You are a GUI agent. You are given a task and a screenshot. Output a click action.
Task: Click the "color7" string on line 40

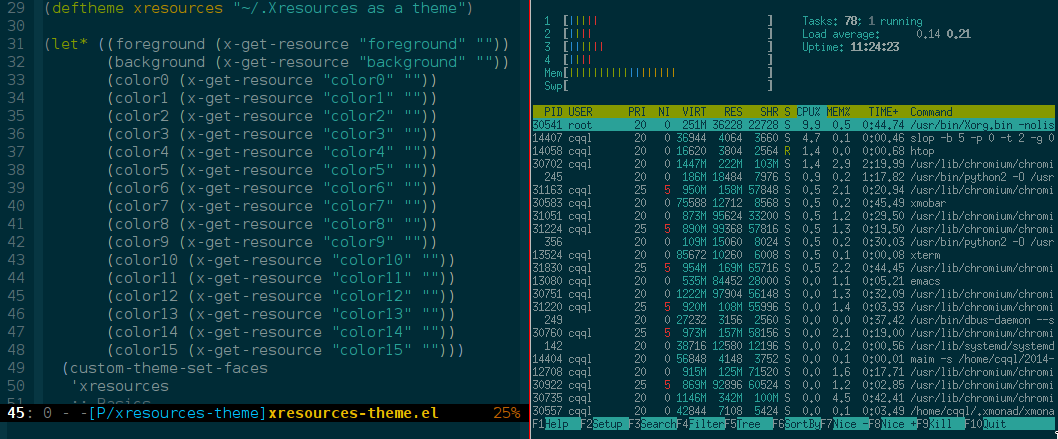pyautogui.click(x=358, y=206)
